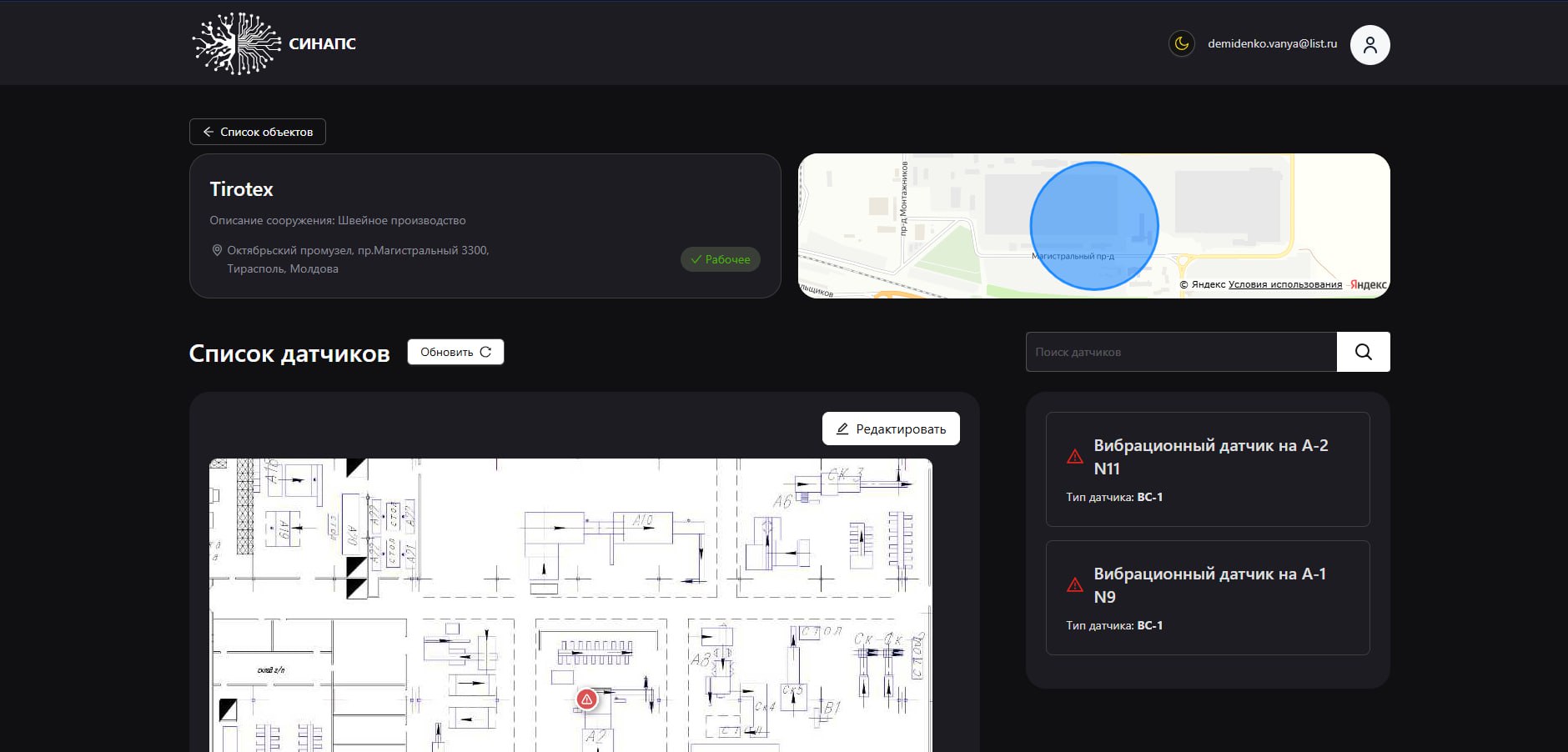Screen dimensions: 1568x752
Task: Go back to Список объектов
Action: coord(258,132)
